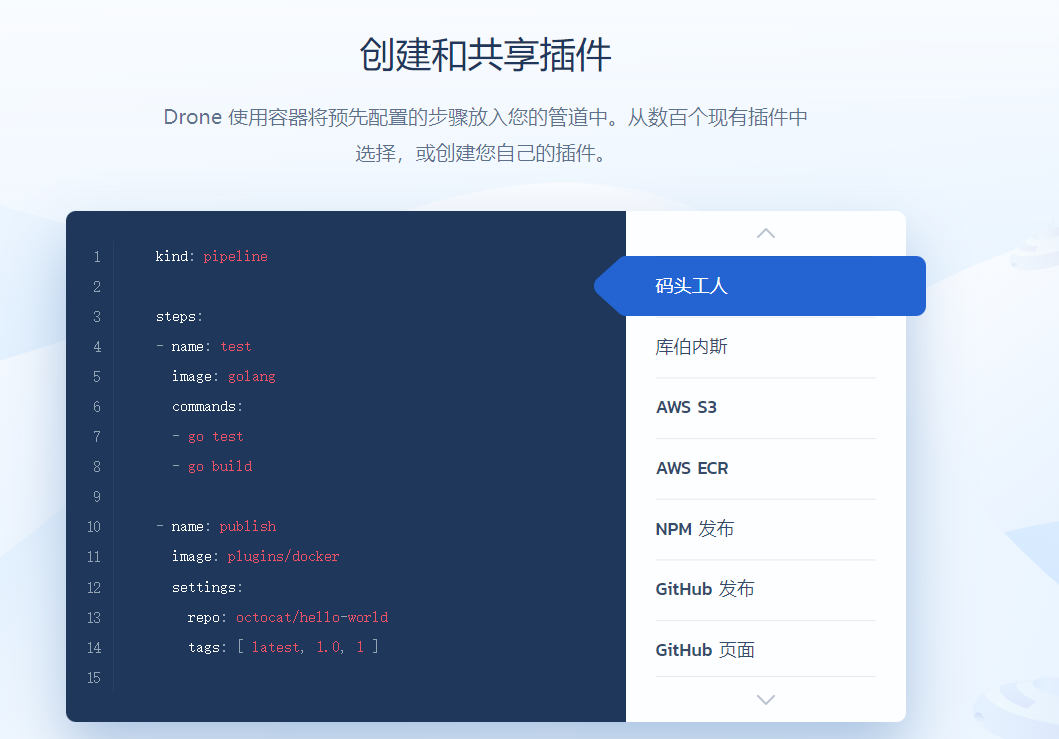Click line number 9 in code gutter

click(97, 497)
